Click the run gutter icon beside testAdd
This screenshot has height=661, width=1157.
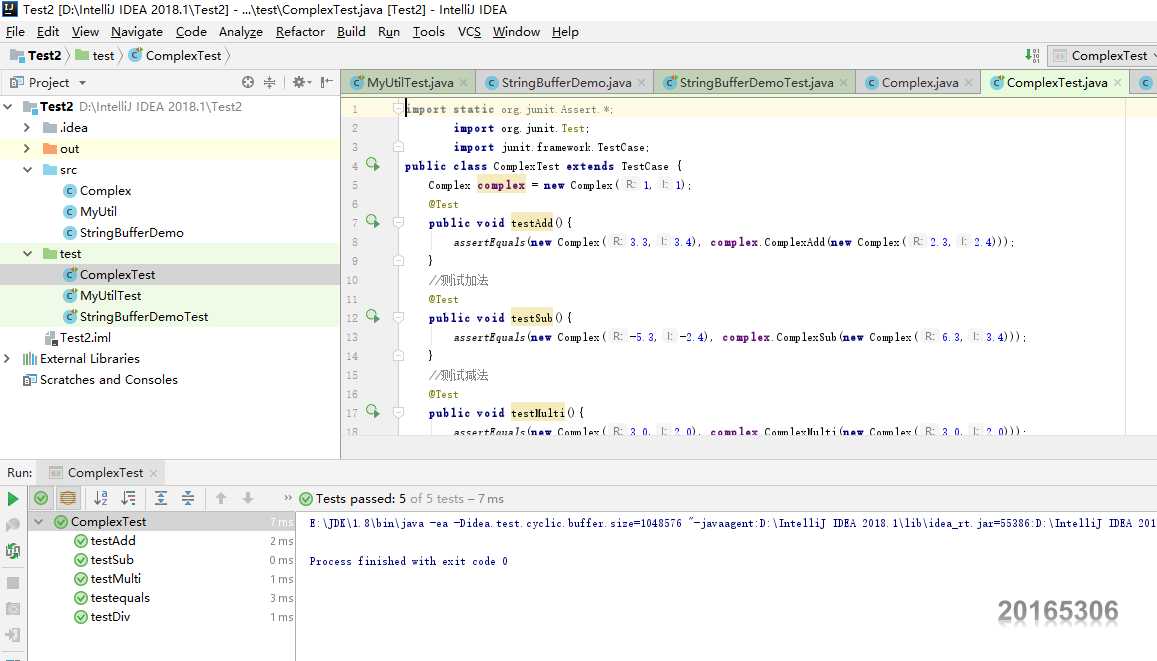373,222
